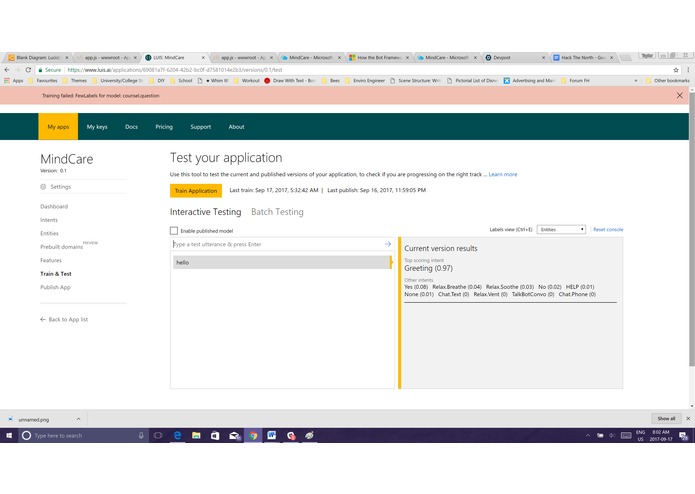This screenshot has width=695, height=494.
Task: Close the downloads bar
Action: tap(688, 418)
